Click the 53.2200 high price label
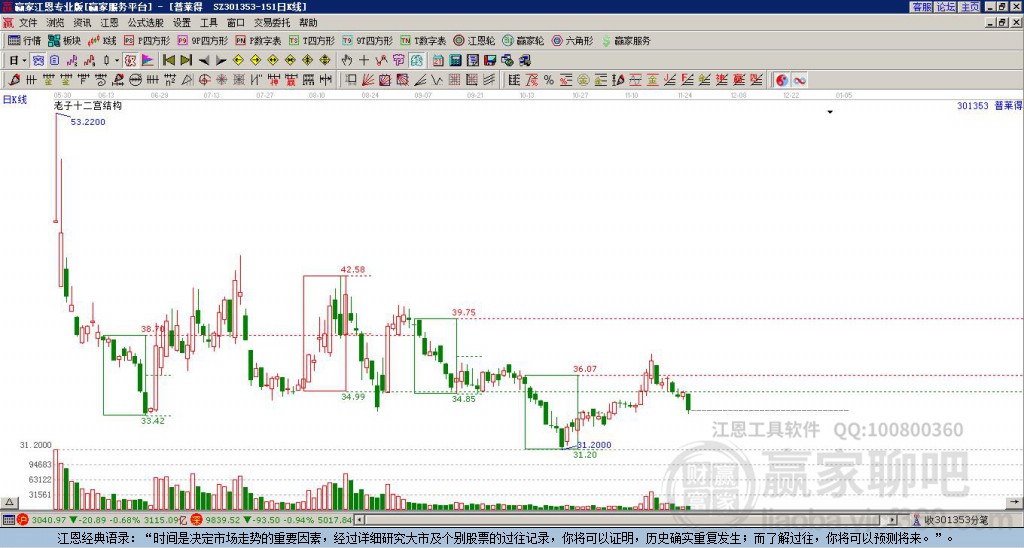 pyautogui.click(x=88, y=122)
